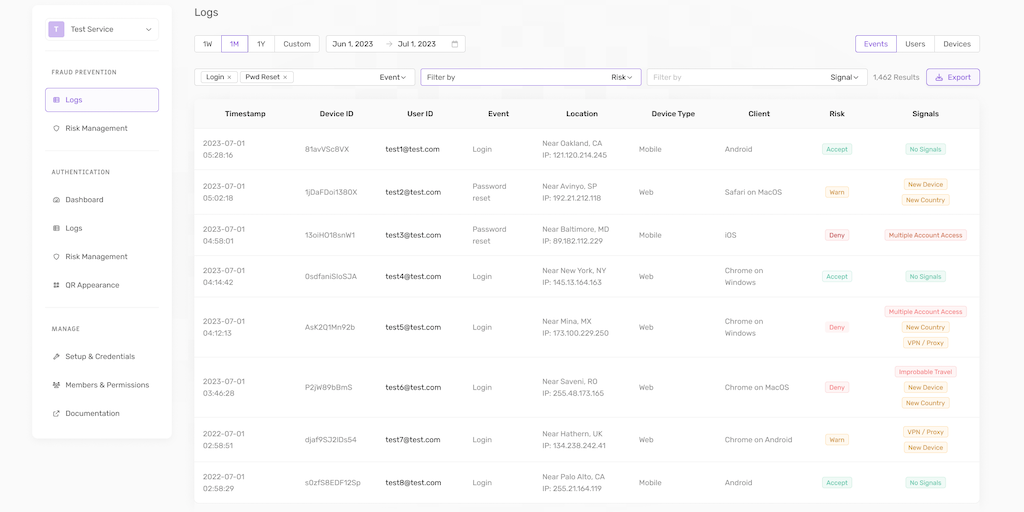Screen dimensions: 1024x512
Task: Click the Jun 1, 2023 start date field
Action: (x=353, y=44)
